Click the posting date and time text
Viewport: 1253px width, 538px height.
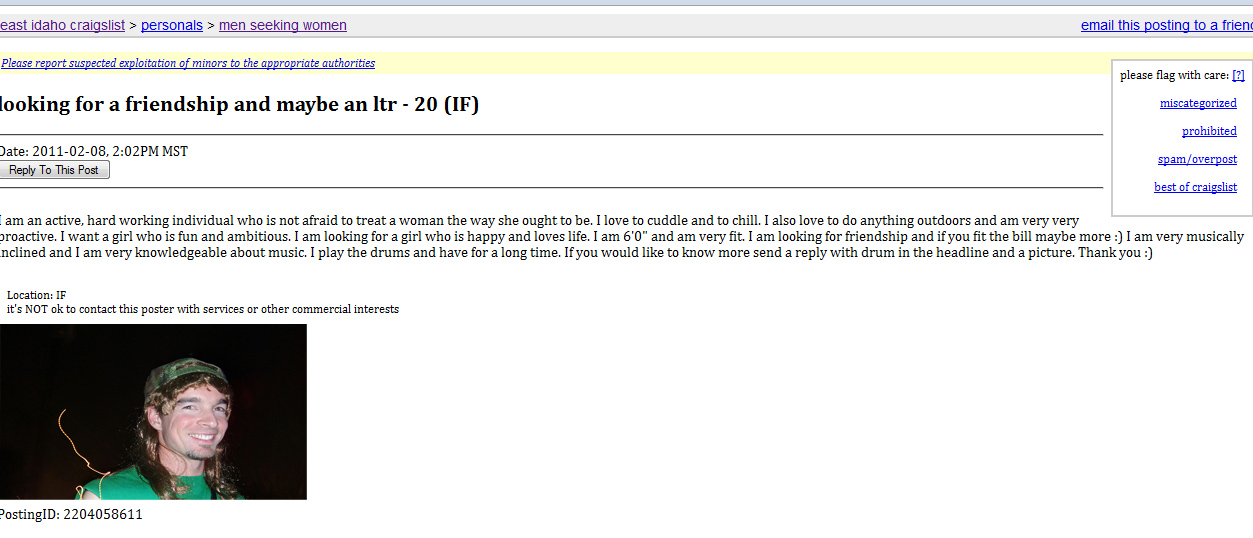[x=94, y=152]
